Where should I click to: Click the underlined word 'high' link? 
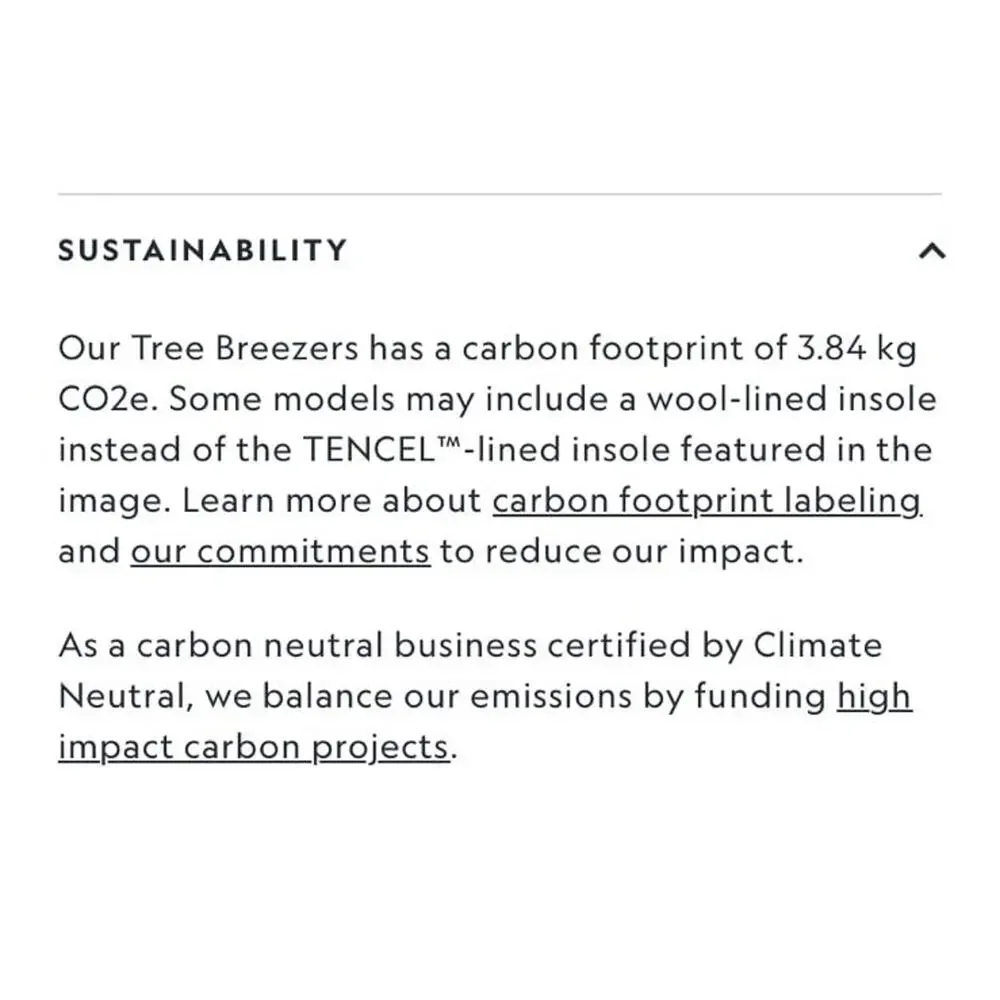click(x=874, y=696)
